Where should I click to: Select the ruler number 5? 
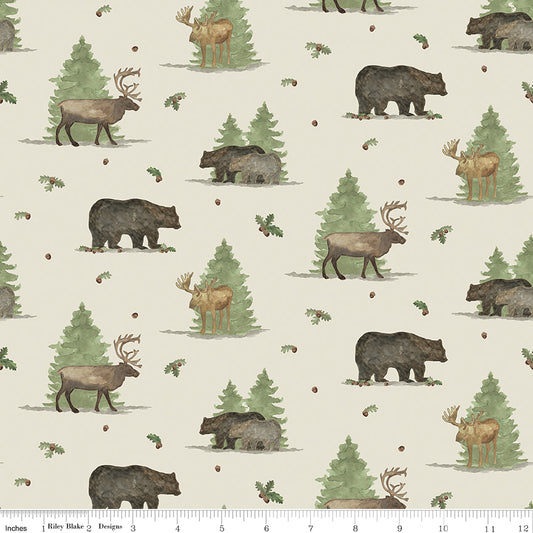pos(222,529)
